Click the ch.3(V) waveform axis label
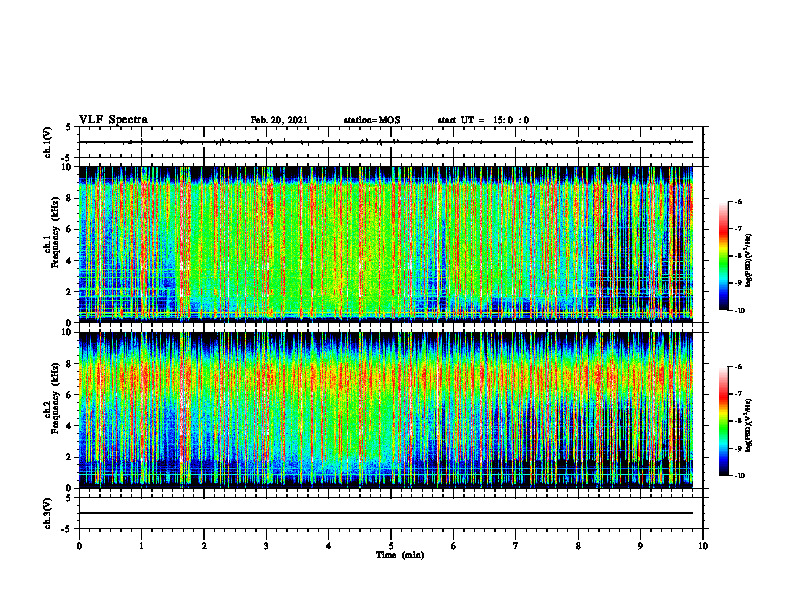Image resolution: width=792 pixels, height=612 pixels. click(47, 514)
